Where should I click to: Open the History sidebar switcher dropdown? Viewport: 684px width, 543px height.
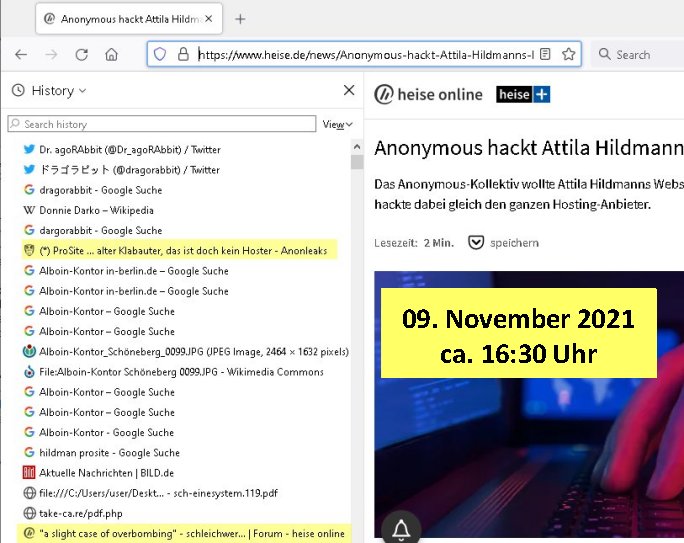[x=59, y=91]
